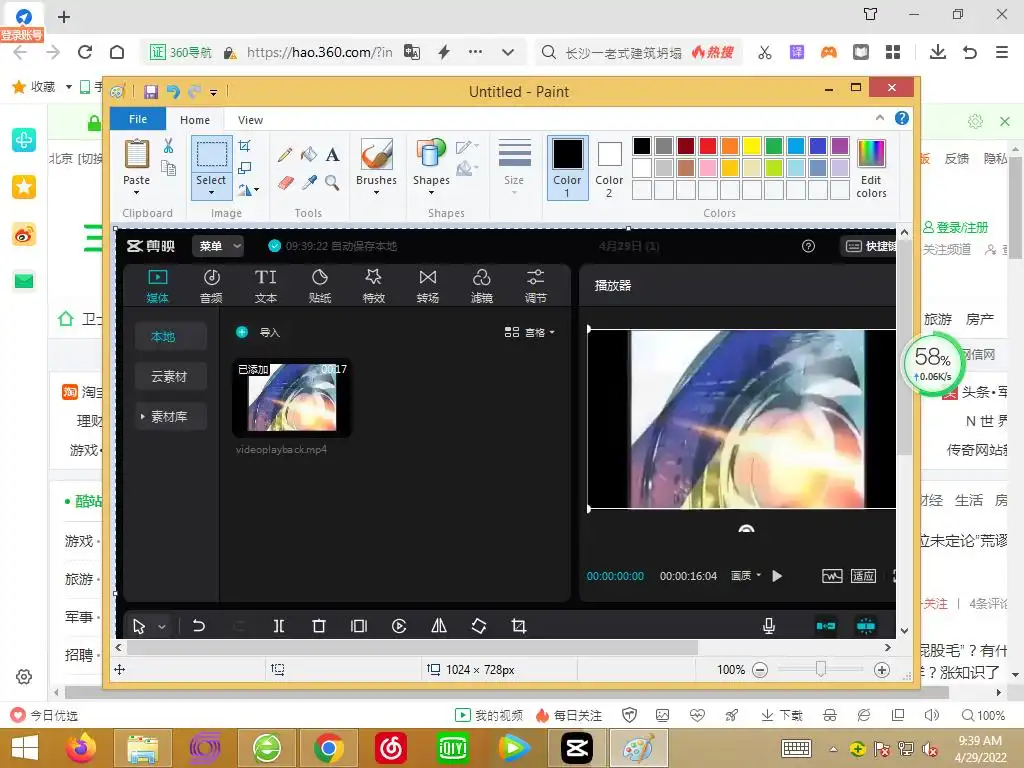1024x768 pixels.
Task: Open the browser hamburger menu
Action: 1002,52
